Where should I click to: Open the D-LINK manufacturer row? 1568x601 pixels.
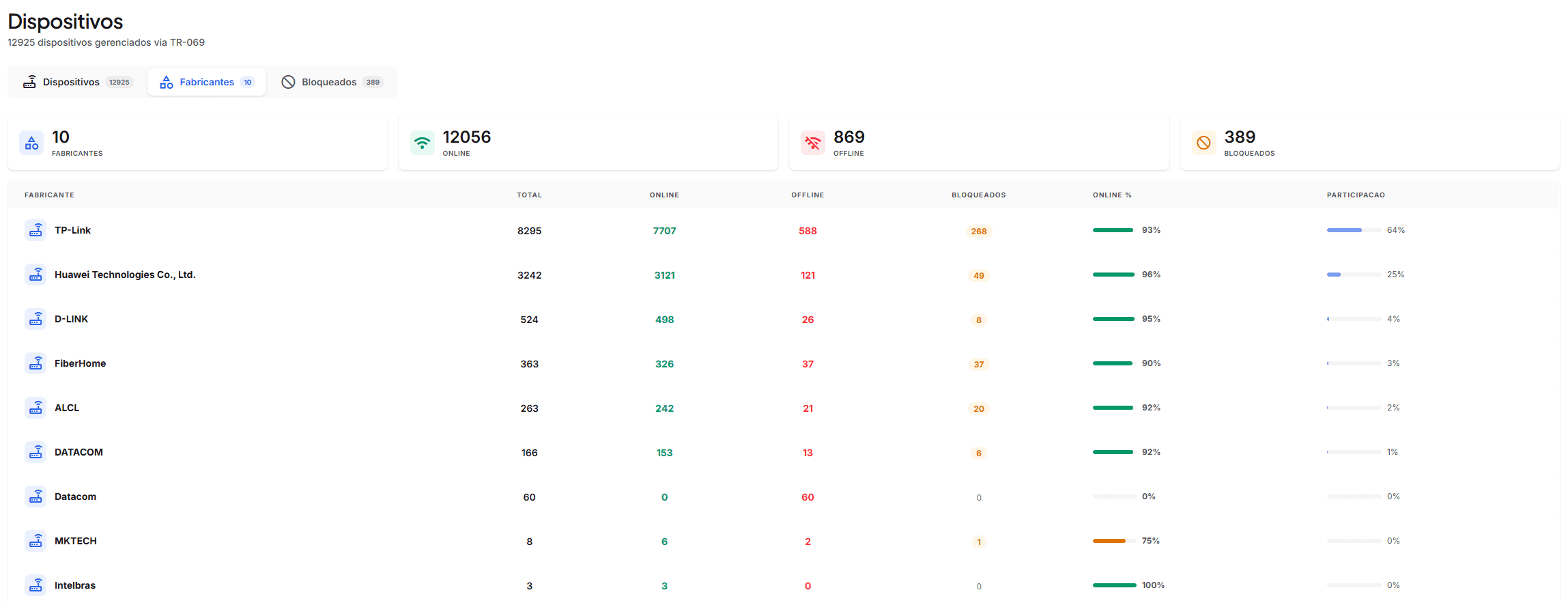pyautogui.click(x=784, y=319)
